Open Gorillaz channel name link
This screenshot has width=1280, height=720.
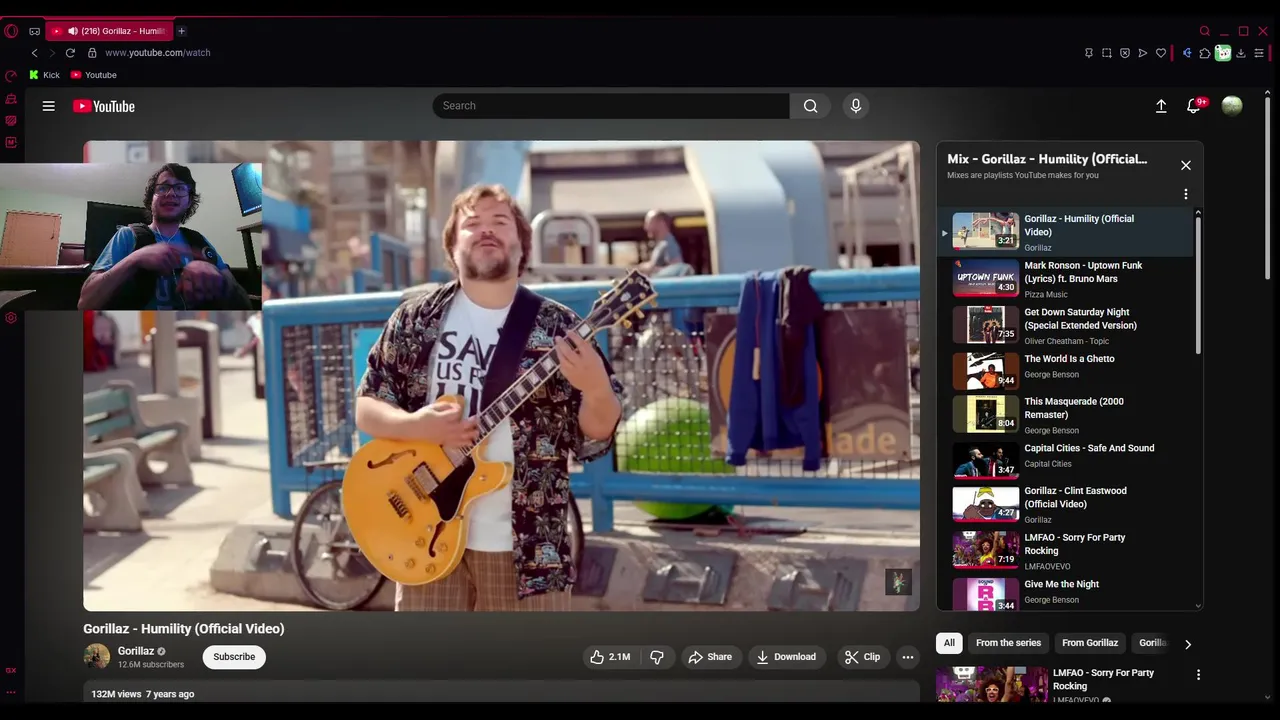click(x=136, y=651)
